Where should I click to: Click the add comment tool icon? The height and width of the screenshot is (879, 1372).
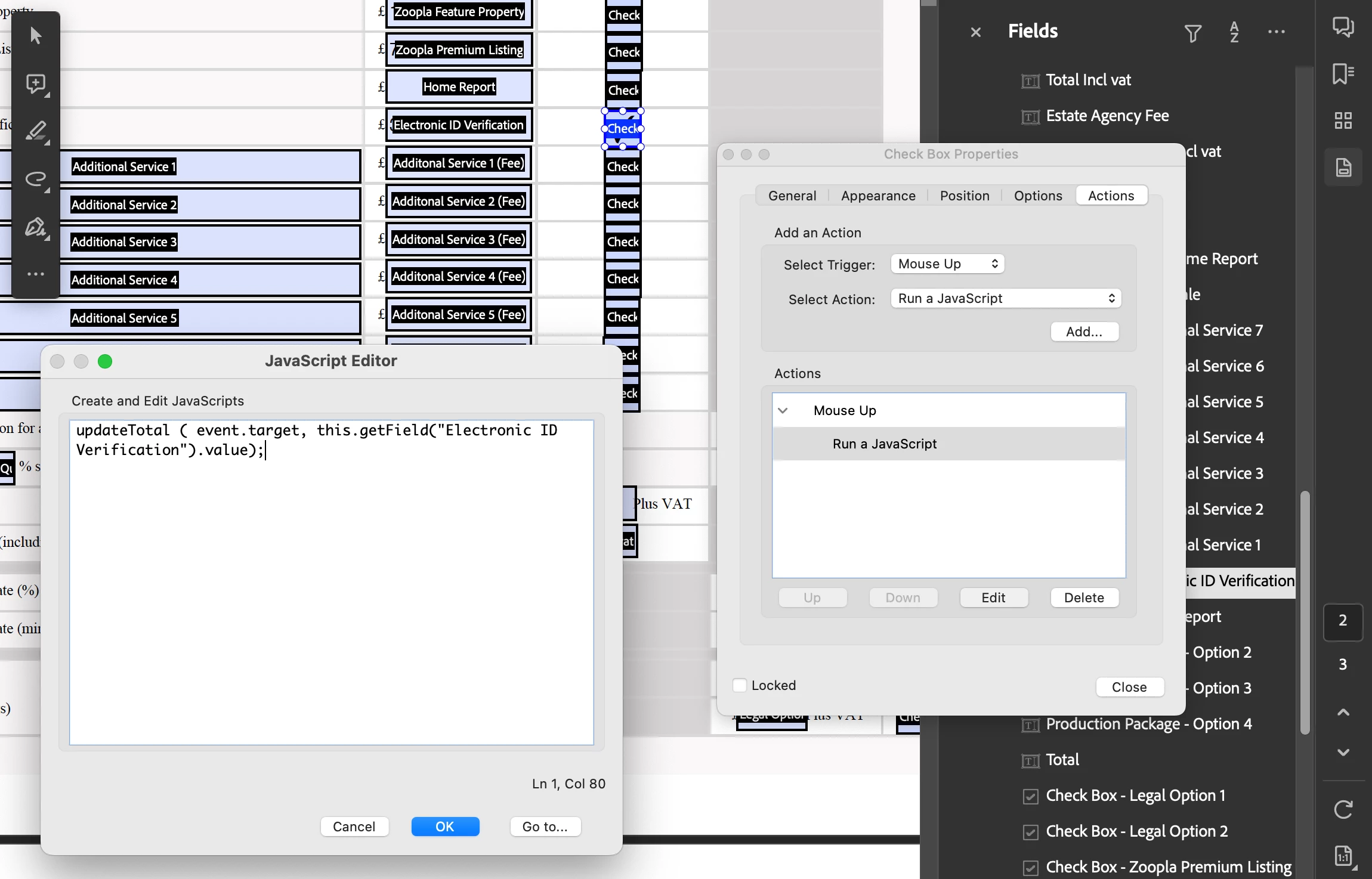36,84
